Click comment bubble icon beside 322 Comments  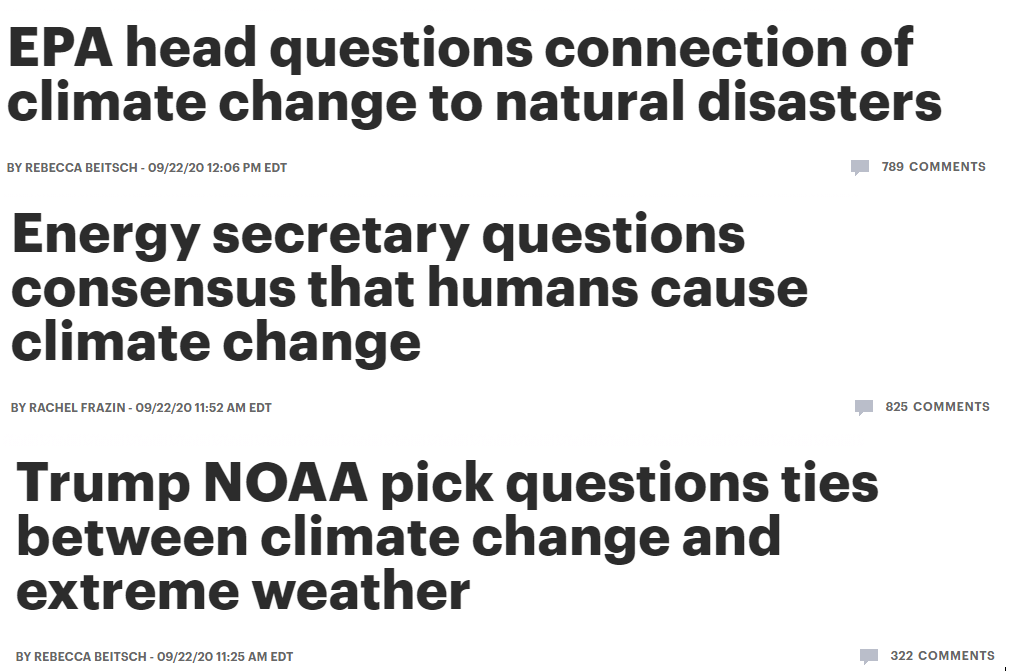click(869, 656)
